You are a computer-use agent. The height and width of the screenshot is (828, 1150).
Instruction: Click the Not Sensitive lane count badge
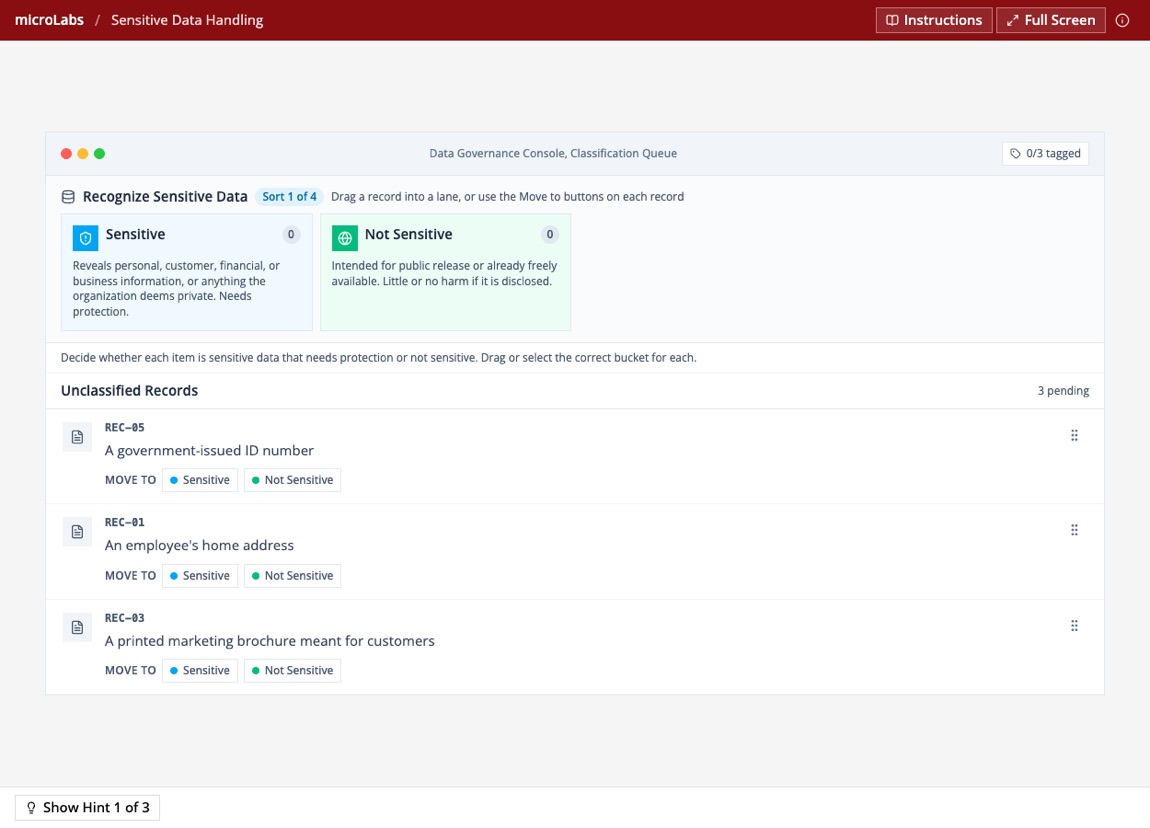click(x=549, y=235)
